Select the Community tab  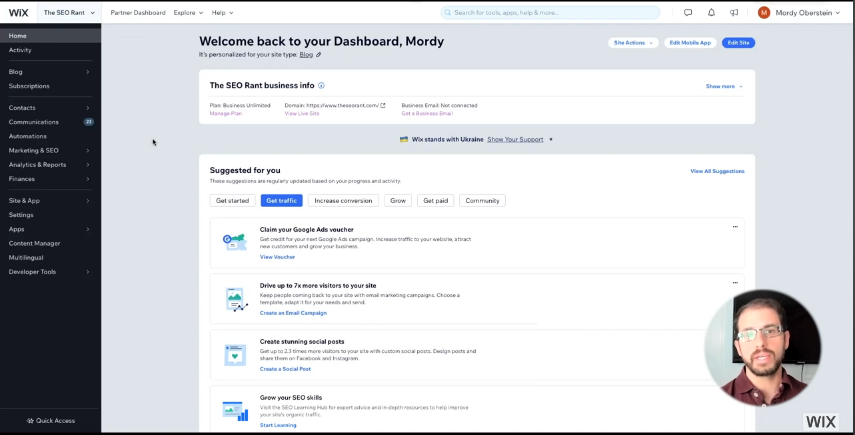pos(483,201)
